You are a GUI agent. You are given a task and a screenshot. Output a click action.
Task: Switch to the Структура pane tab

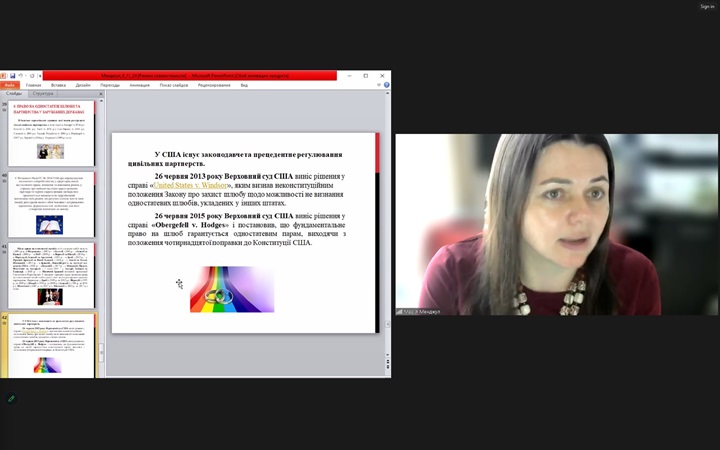pyautogui.click(x=43, y=93)
